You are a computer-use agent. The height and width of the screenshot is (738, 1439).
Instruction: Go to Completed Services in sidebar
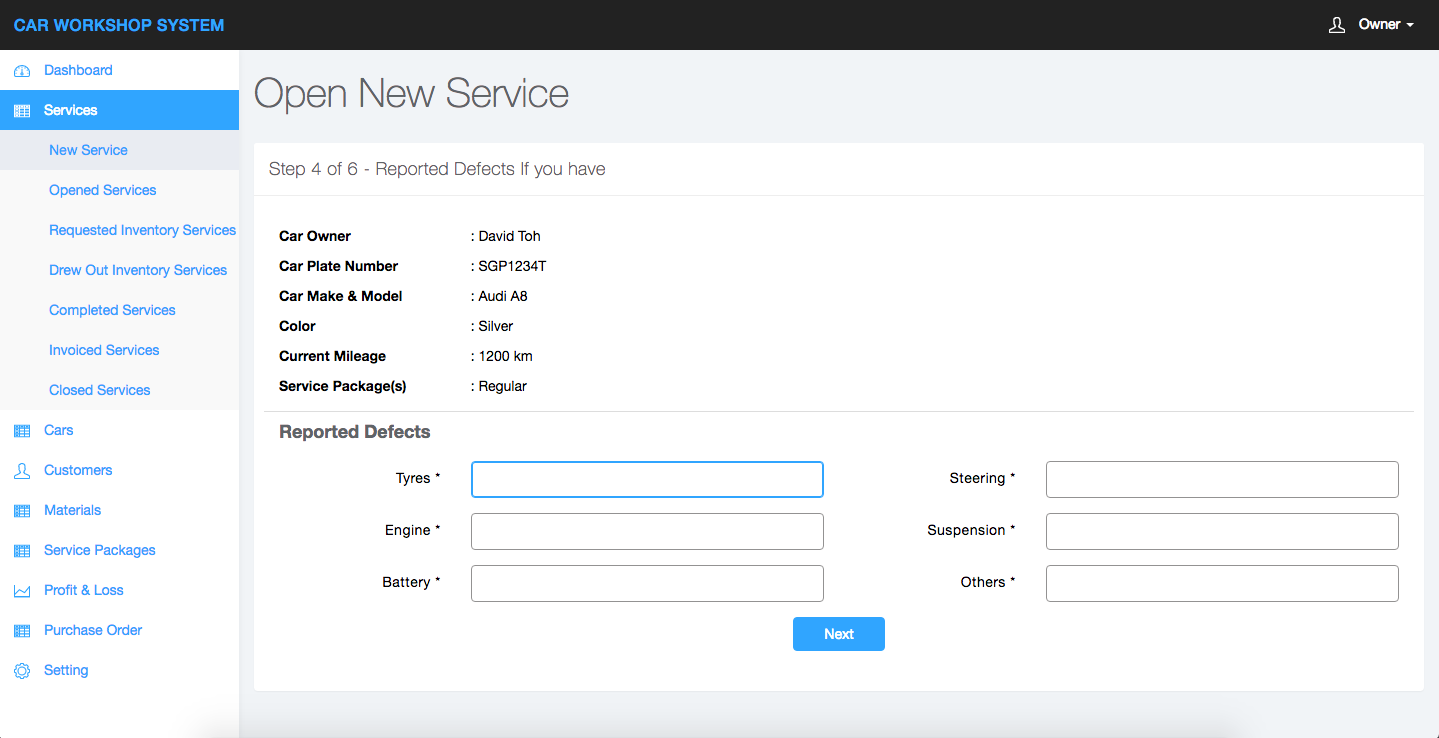point(112,310)
